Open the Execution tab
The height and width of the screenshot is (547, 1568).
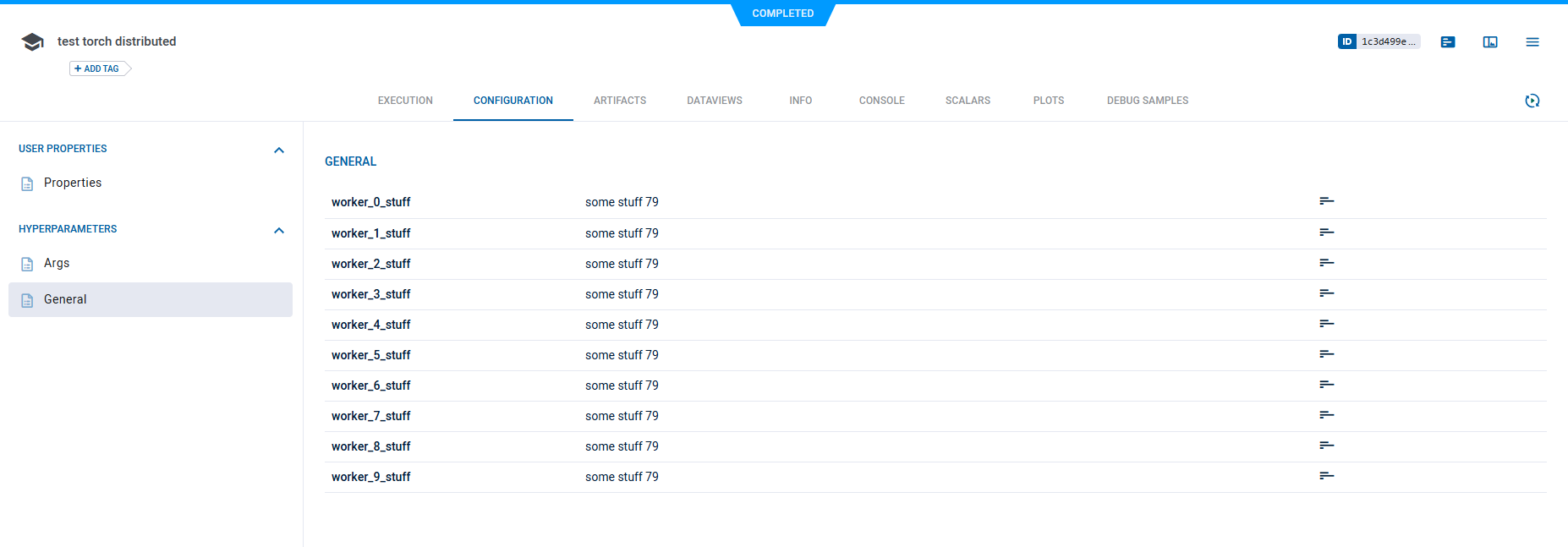pyautogui.click(x=405, y=101)
